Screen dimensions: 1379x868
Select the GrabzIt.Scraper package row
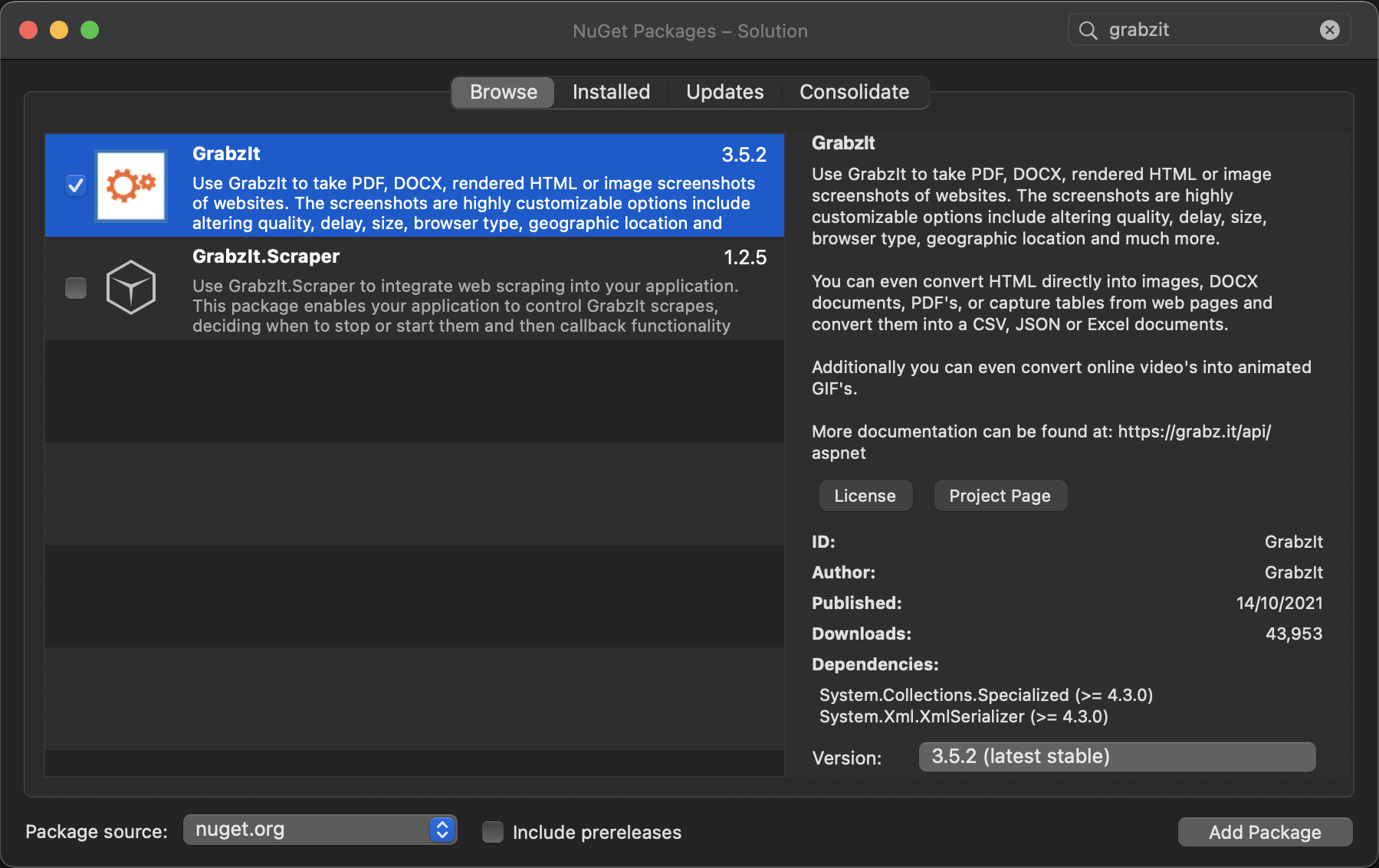(460, 288)
